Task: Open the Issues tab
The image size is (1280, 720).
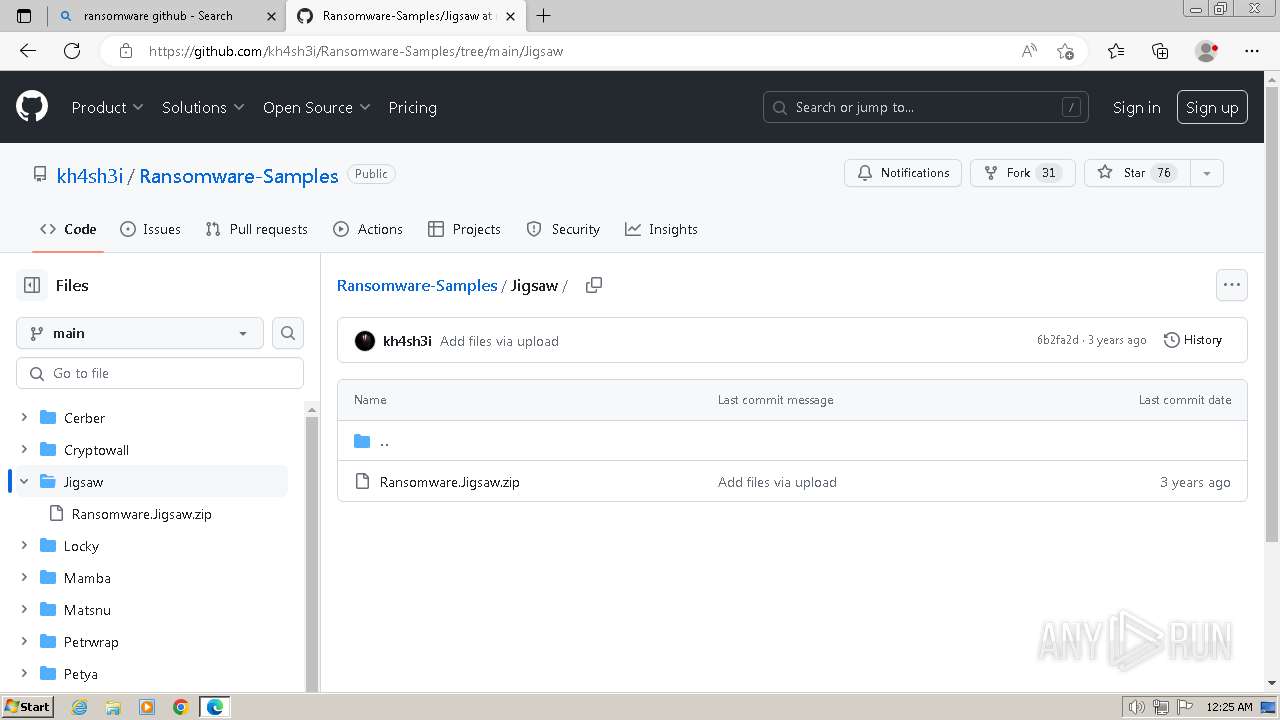Action: pos(150,229)
